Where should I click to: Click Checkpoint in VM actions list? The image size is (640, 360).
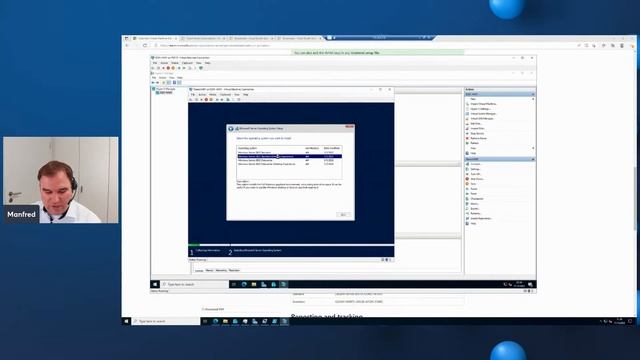click(477, 199)
